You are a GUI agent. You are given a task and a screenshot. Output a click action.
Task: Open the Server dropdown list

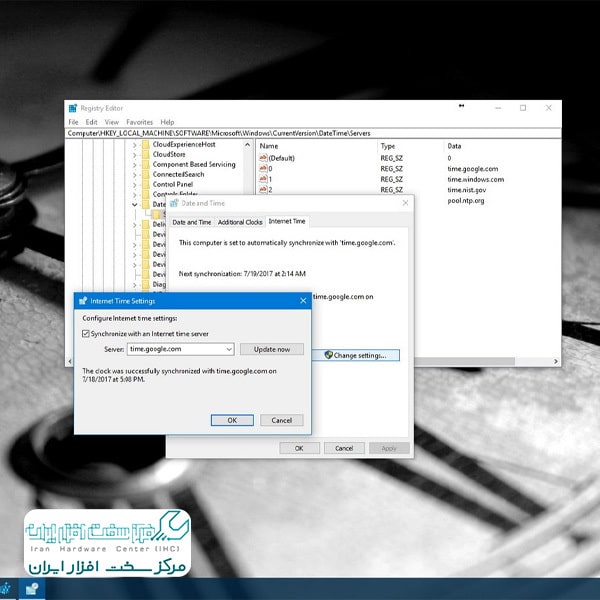click(x=229, y=349)
